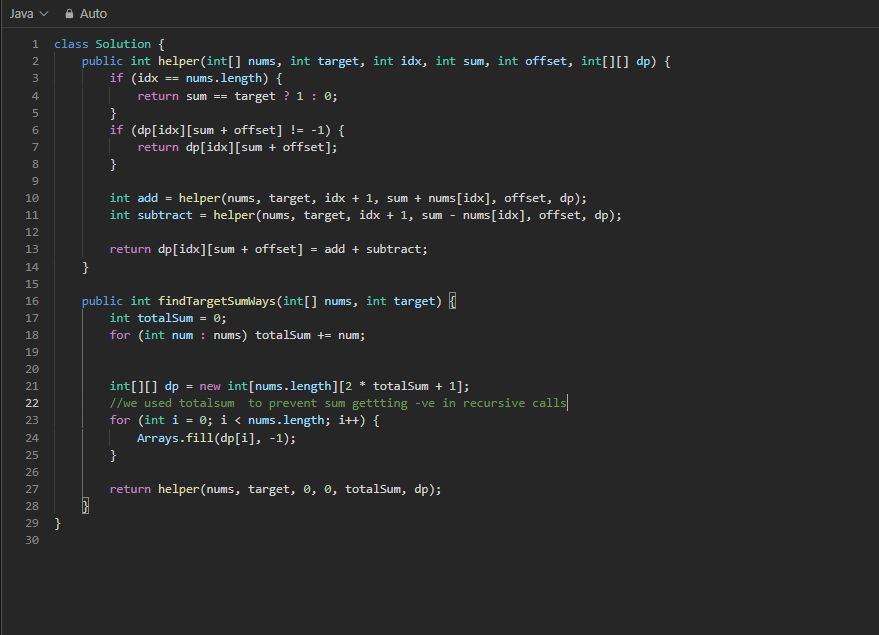Click 'return helper(nums, target, 0, 0, totalSum, dp);'
Screen dimensions: 879x635
tap(275, 489)
